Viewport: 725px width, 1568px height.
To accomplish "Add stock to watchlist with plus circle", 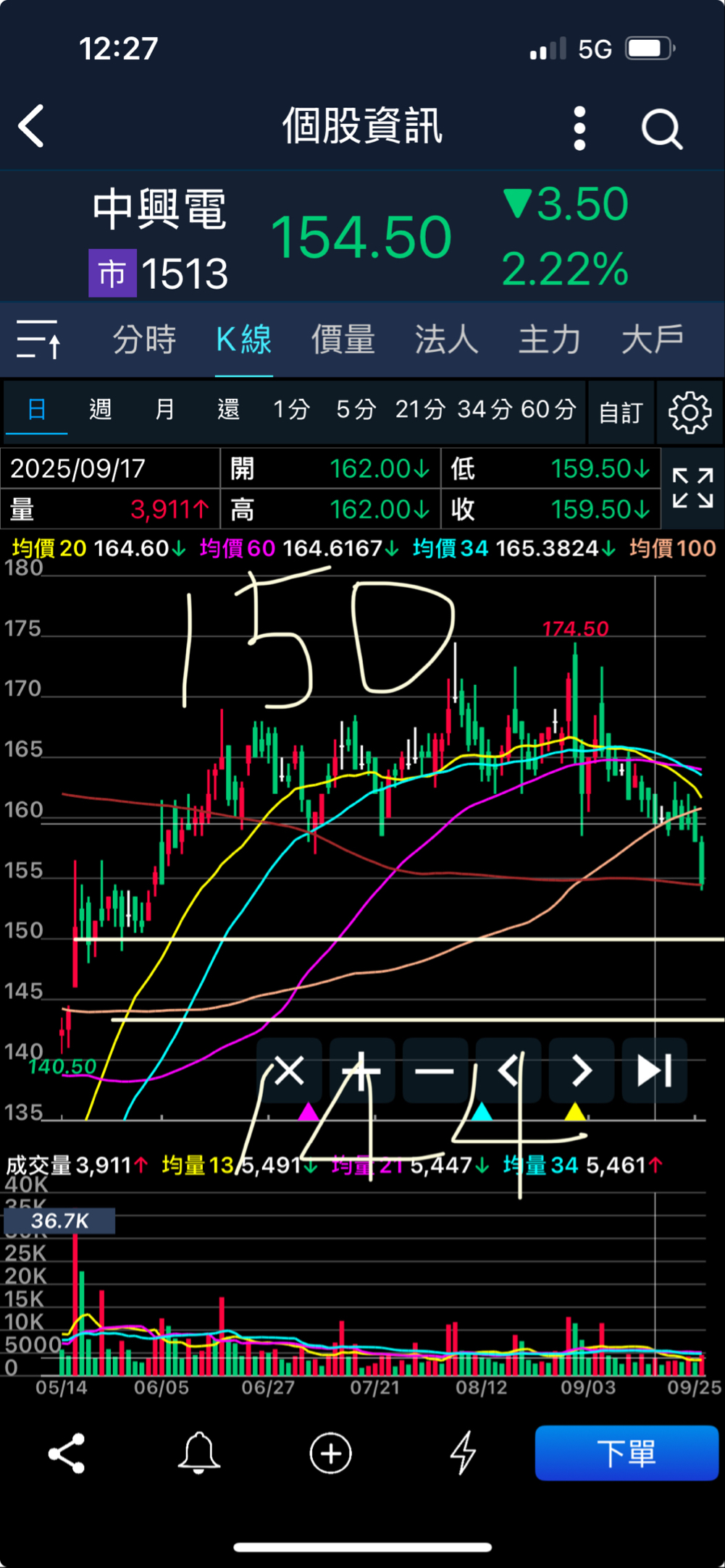I will tap(331, 1453).
